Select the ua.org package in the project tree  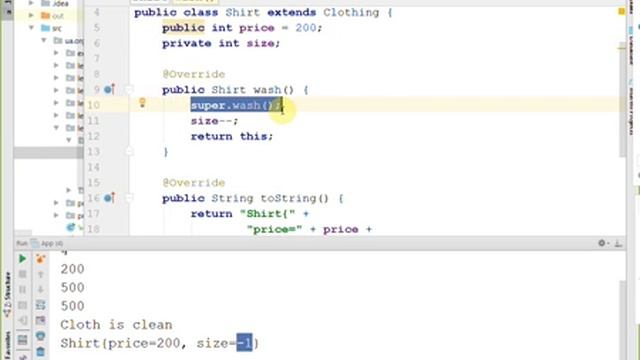(x=68, y=41)
